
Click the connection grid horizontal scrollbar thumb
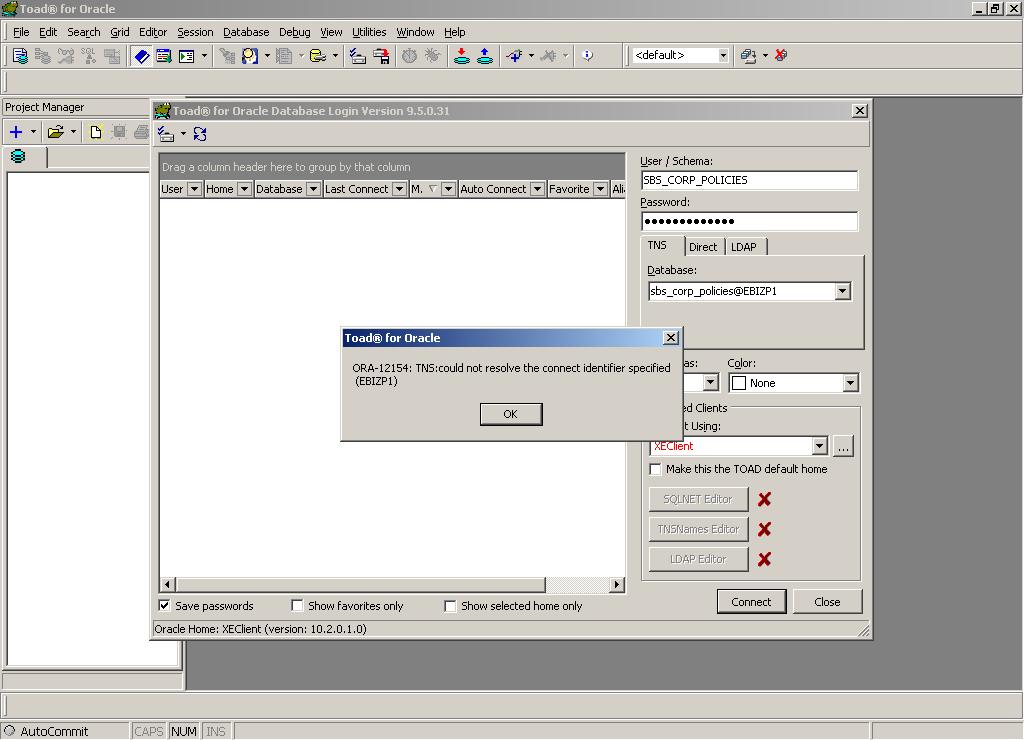click(x=361, y=585)
